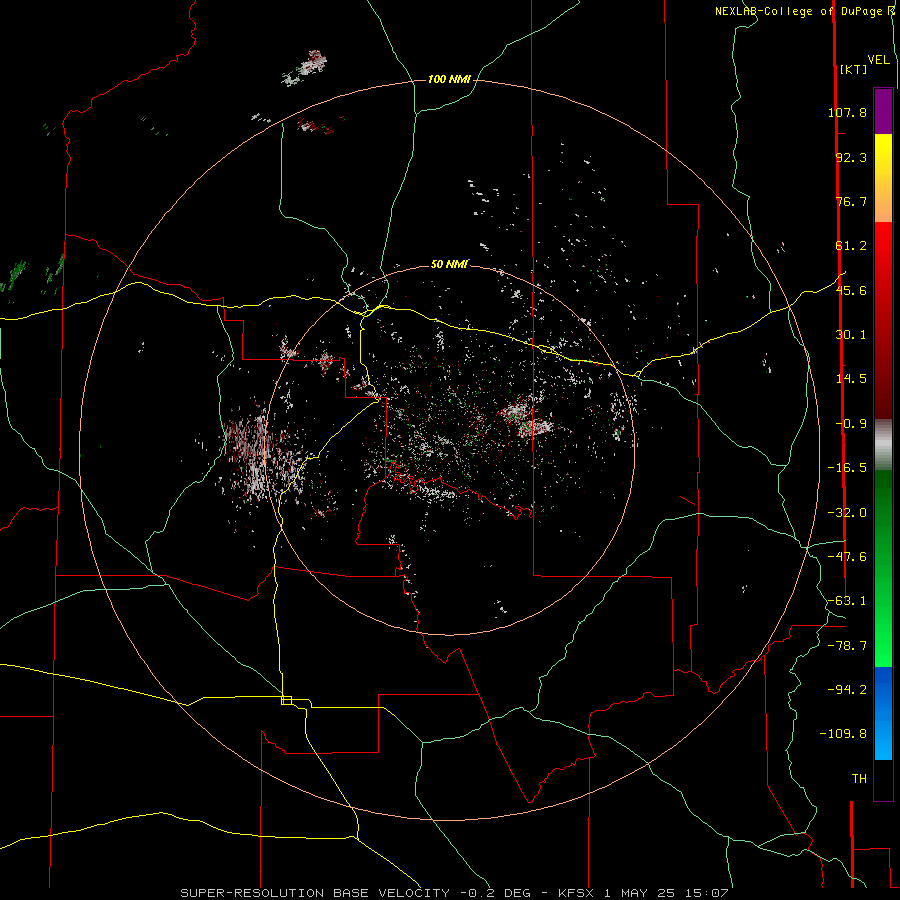The height and width of the screenshot is (900, 900).
Task: Select the 92.3 velocity scale value
Action: point(851,157)
